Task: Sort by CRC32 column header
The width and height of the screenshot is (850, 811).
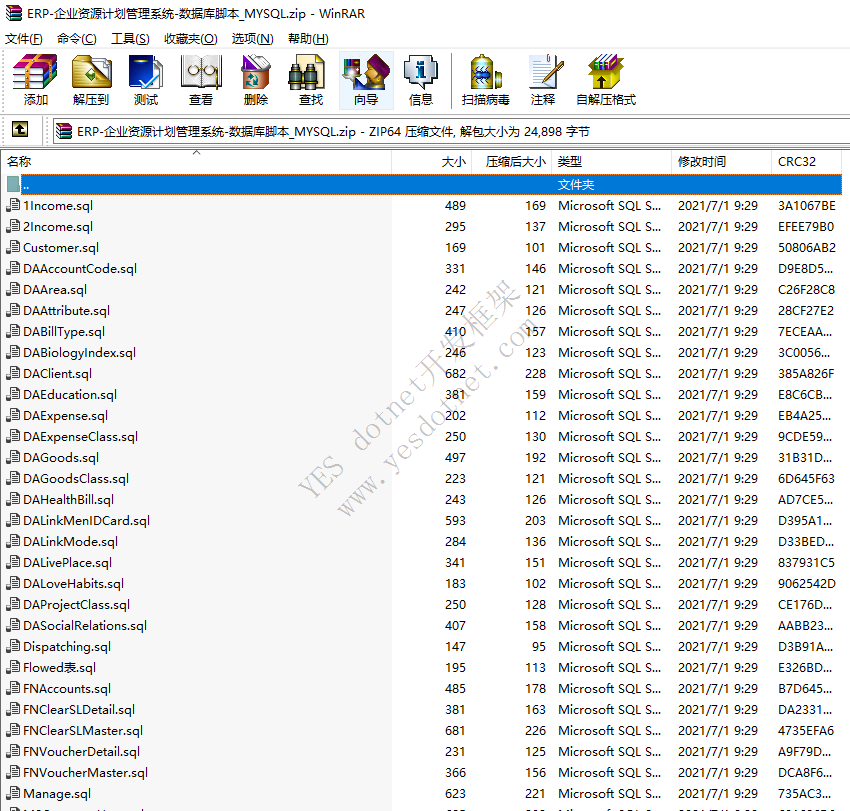Action: [807, 162]
